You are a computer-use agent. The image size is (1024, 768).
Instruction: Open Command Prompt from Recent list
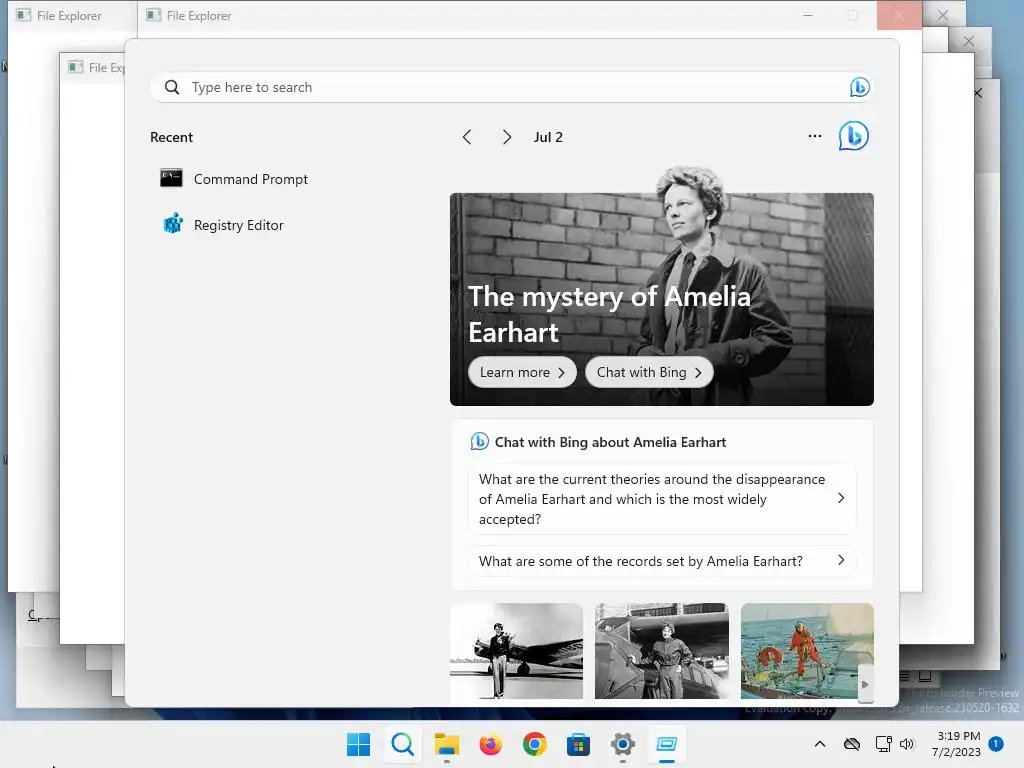point(234,179)
